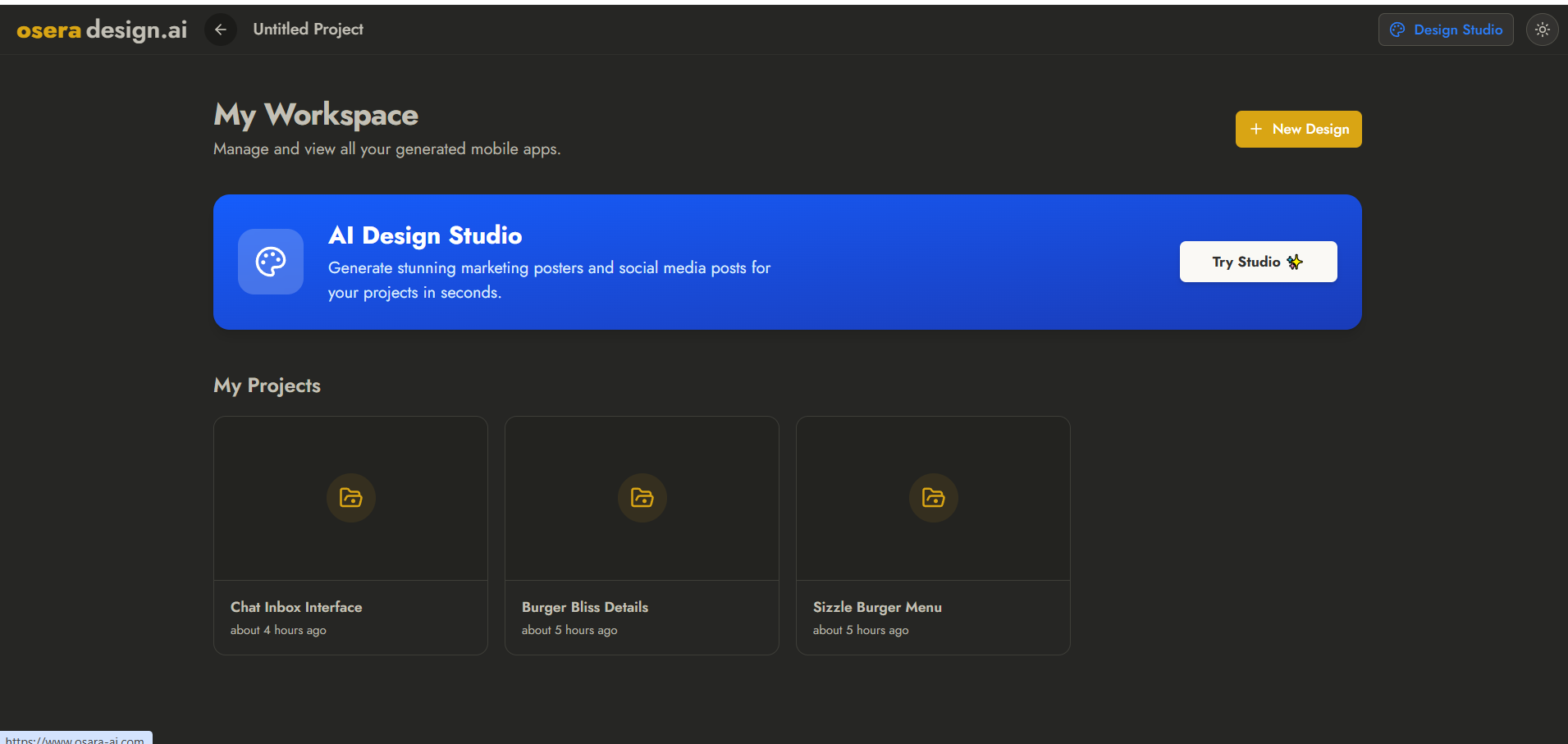Image resolution: width=1568 pixels, height=744 pixels.
Task: Open the Burger Bliss Details project title
Action: pyautogui.click(x=585, y=607)
